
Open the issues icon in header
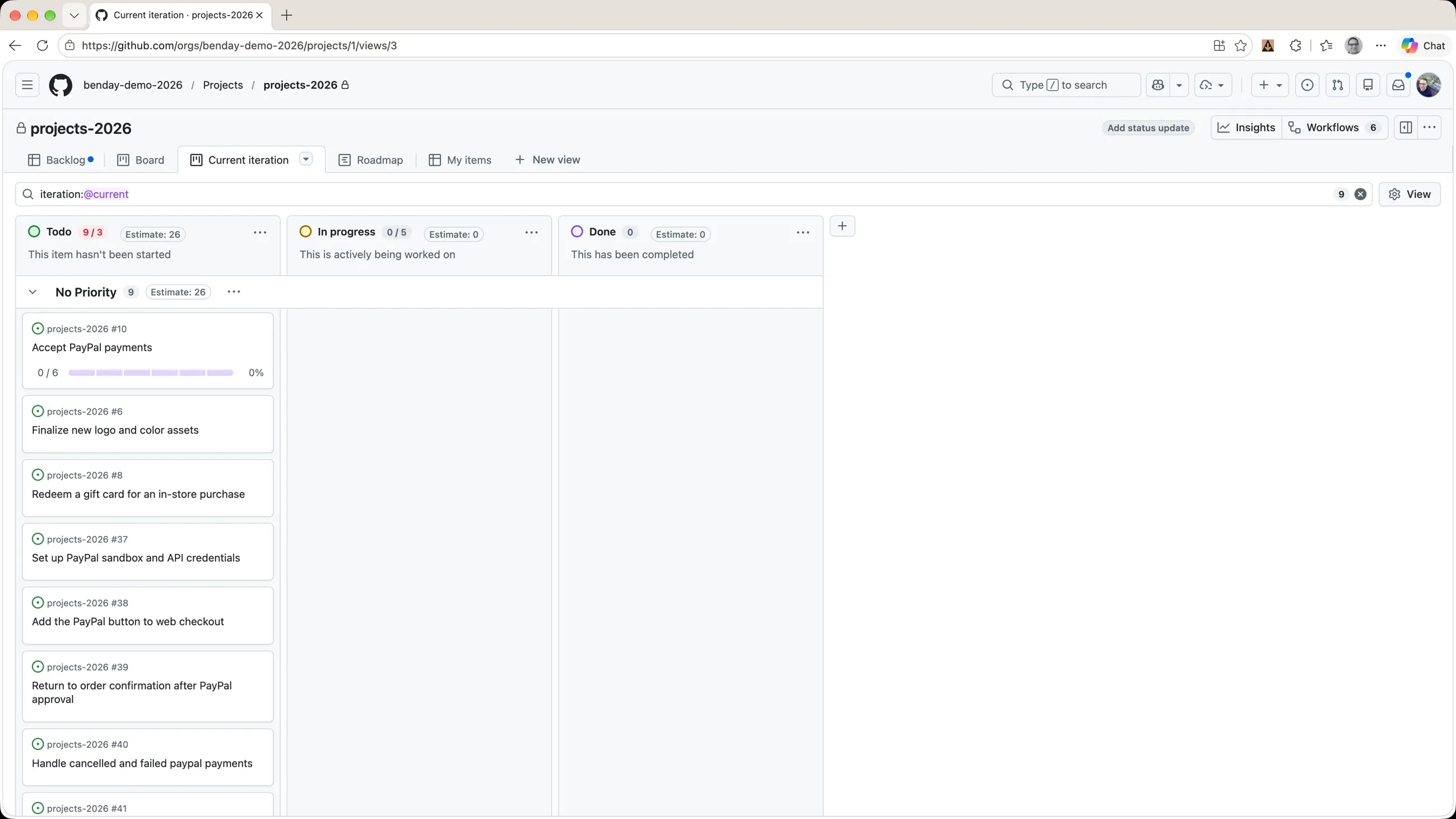pyautogui.click(x=1308, y=85)
